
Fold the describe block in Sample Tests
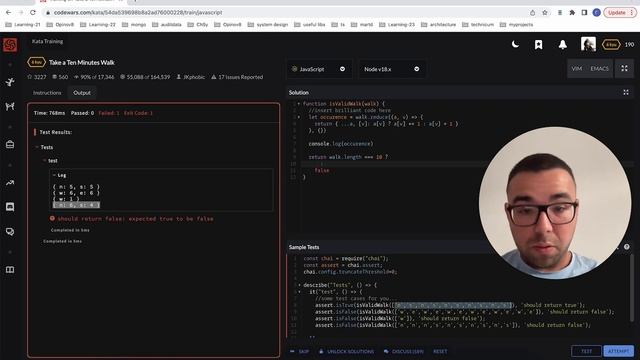pyautogui.click(x=299, y=285)
